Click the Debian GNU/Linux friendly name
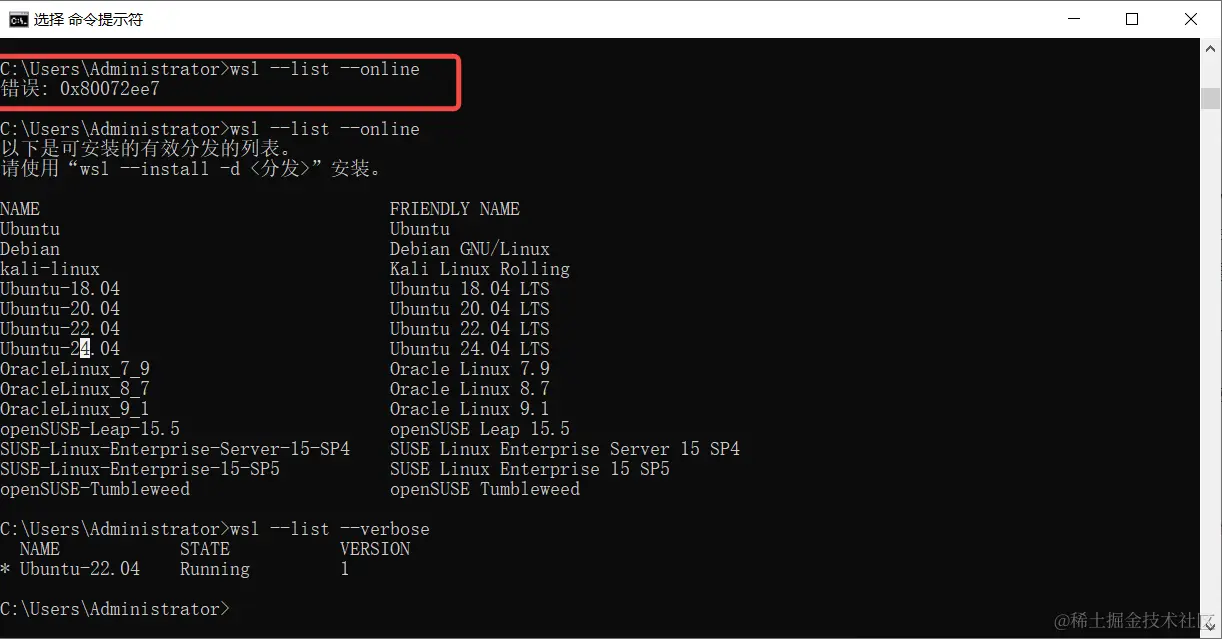Viewport: 1222px width, 639px height. [470, 249]
